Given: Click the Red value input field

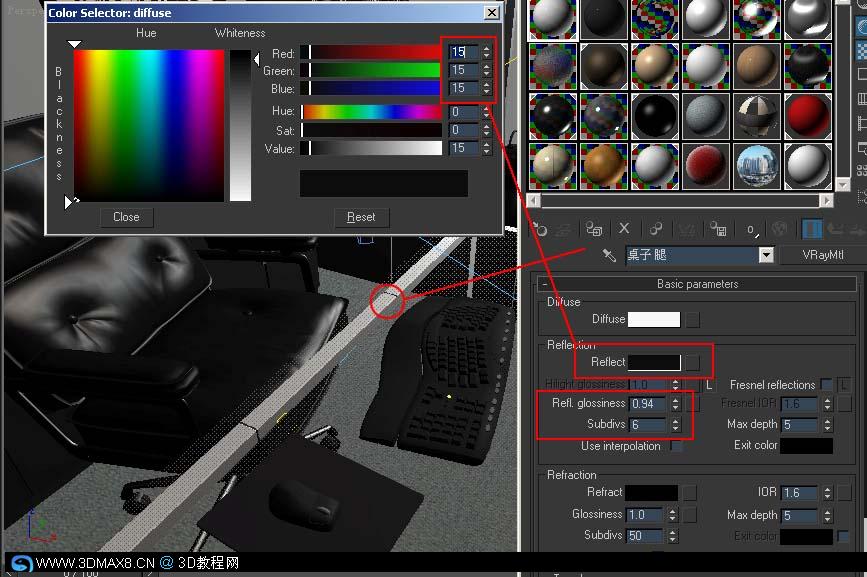Looking at the screenshot, I should (464, 53).
